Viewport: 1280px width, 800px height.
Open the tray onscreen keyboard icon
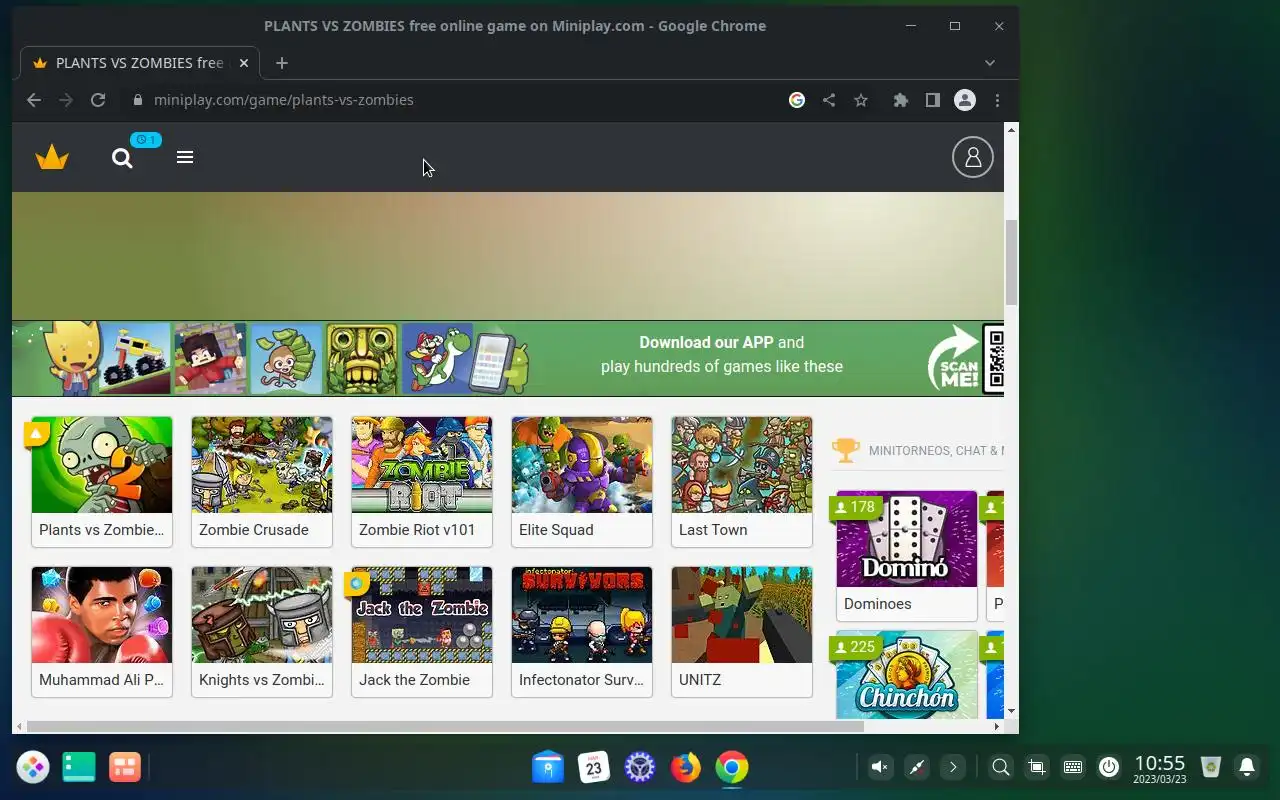[1073, 767]
